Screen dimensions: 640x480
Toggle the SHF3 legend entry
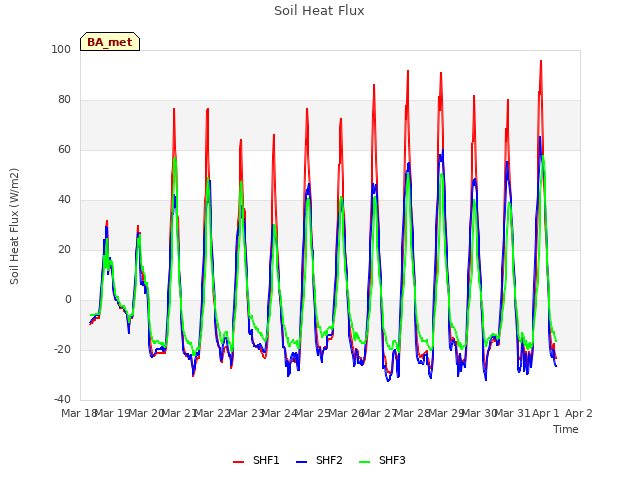382,460
